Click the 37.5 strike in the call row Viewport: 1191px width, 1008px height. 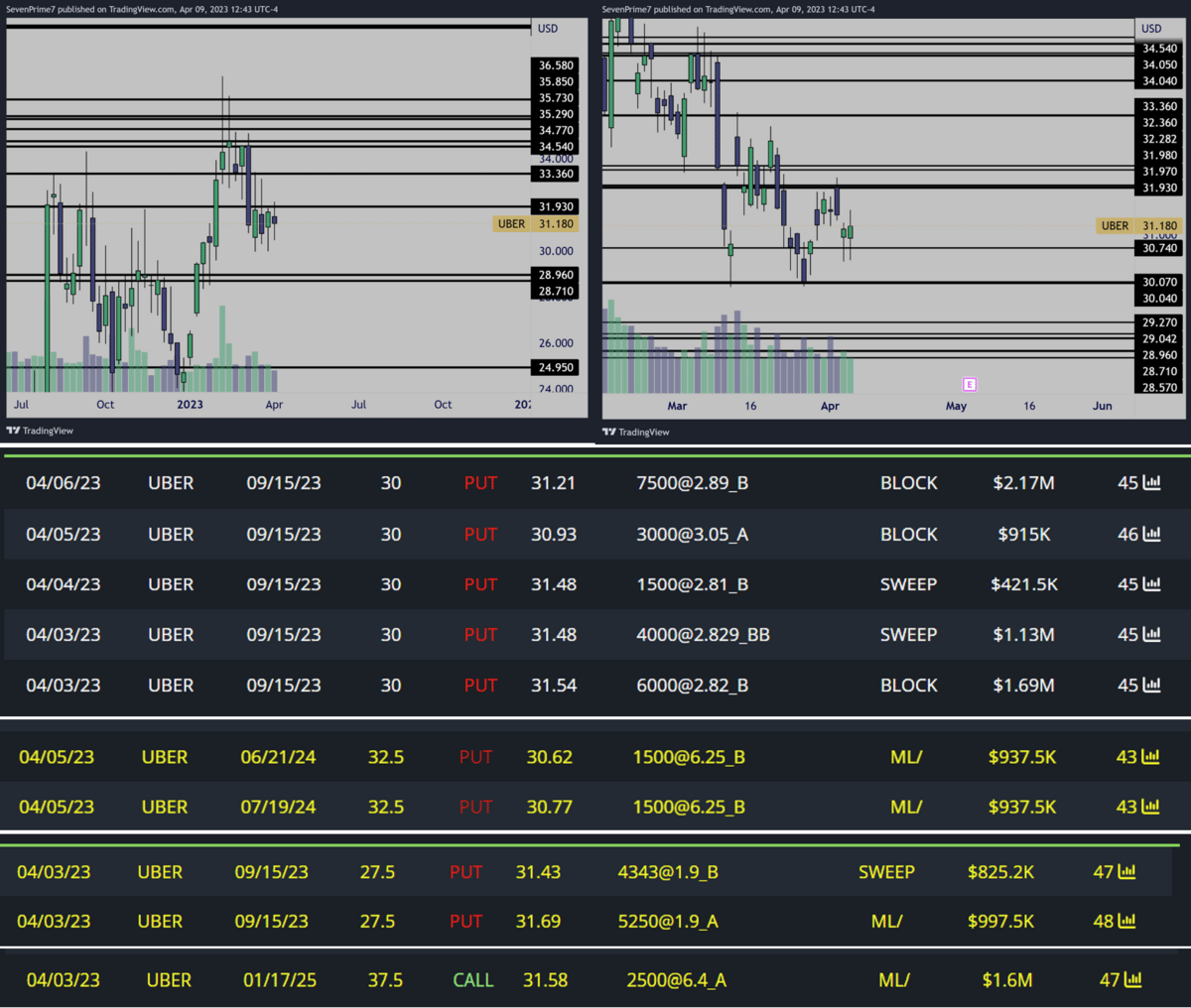pyautogui.click(x=385, y=980)
